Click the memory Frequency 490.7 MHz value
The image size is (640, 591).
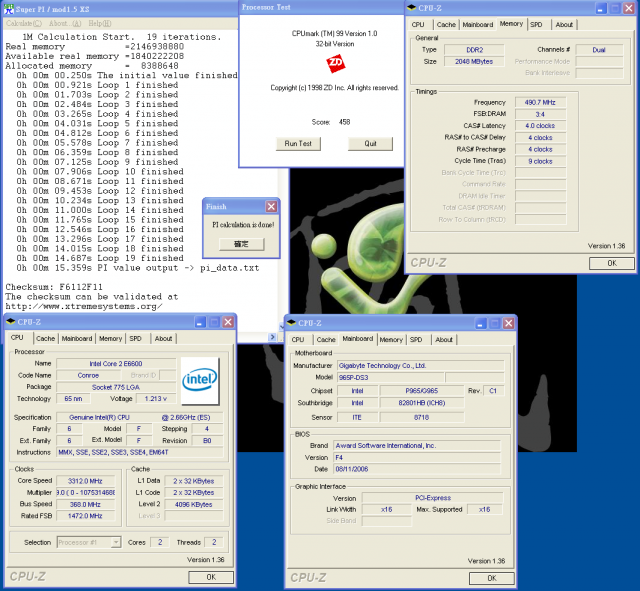(540, 102)
